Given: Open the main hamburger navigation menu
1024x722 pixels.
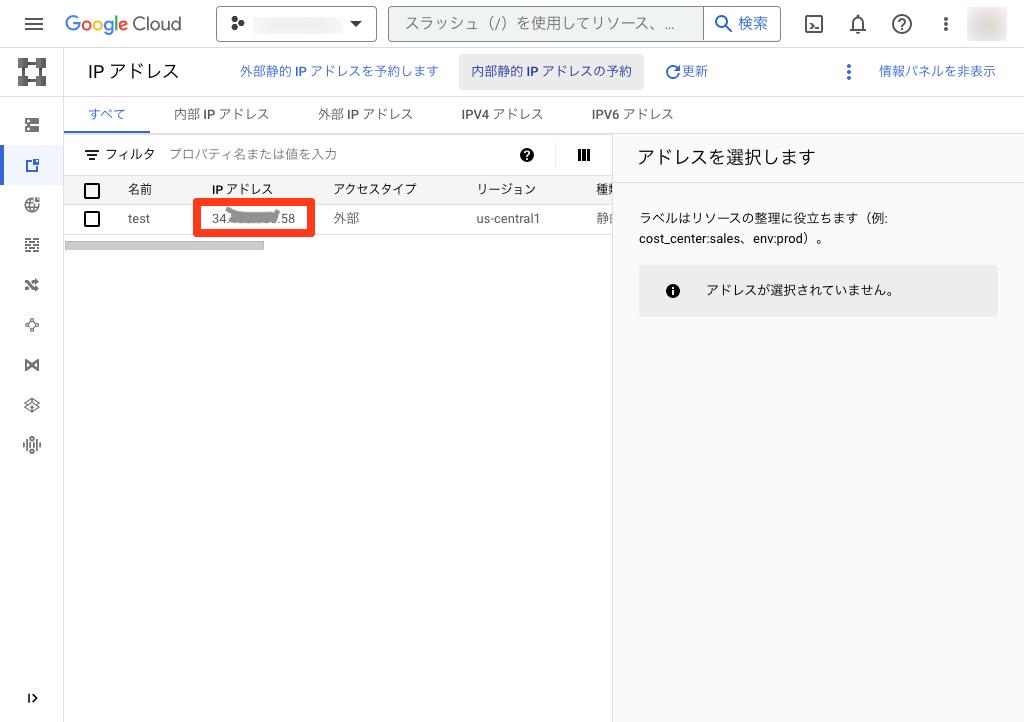Looking at the screenshot, I should click(x=34, y=24).
